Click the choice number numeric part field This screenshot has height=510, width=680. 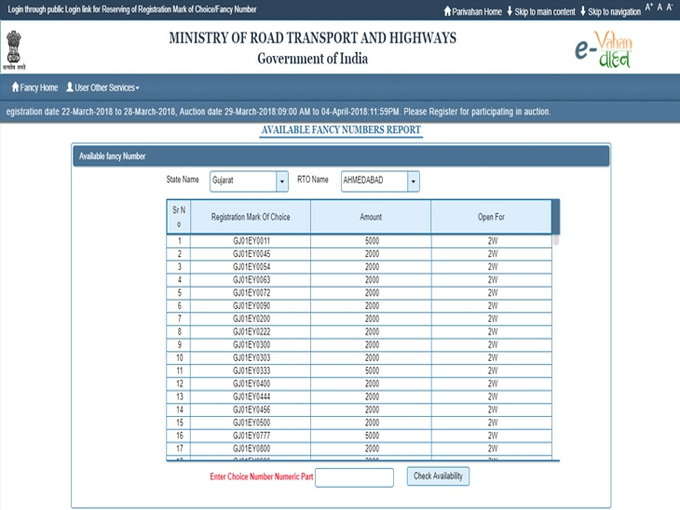[354, 477]
